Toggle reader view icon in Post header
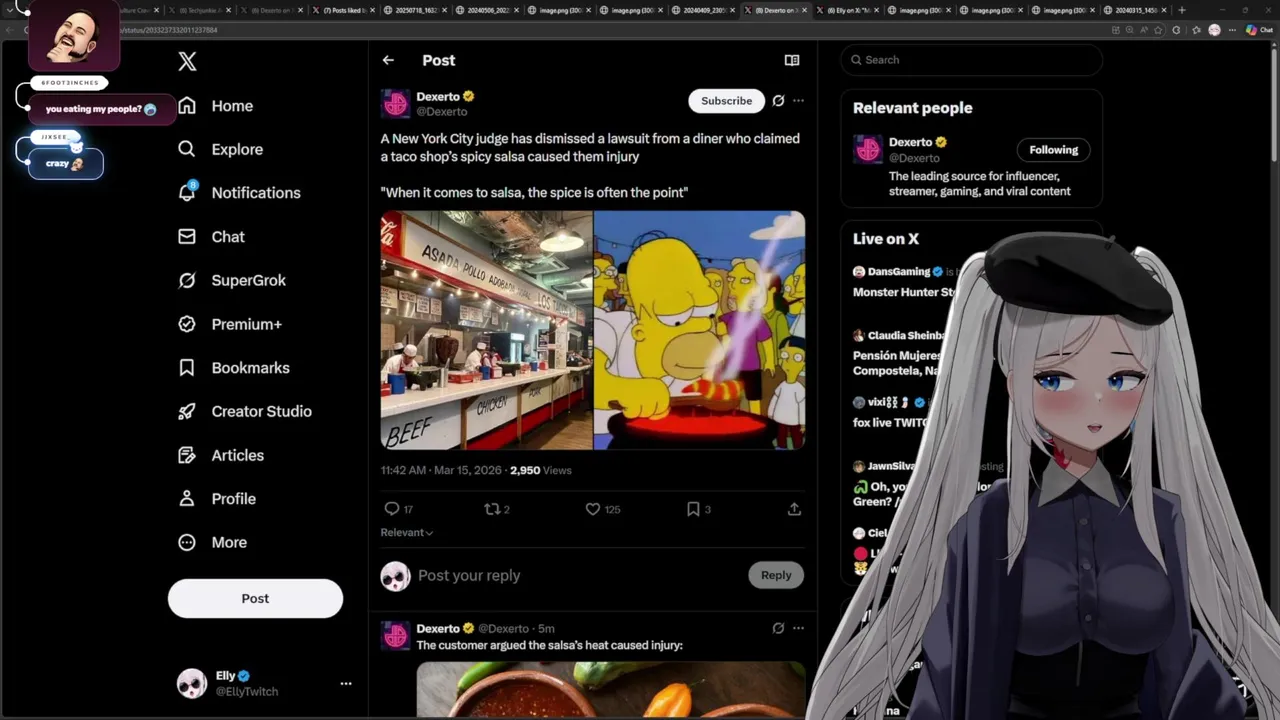 pos(792,60)
